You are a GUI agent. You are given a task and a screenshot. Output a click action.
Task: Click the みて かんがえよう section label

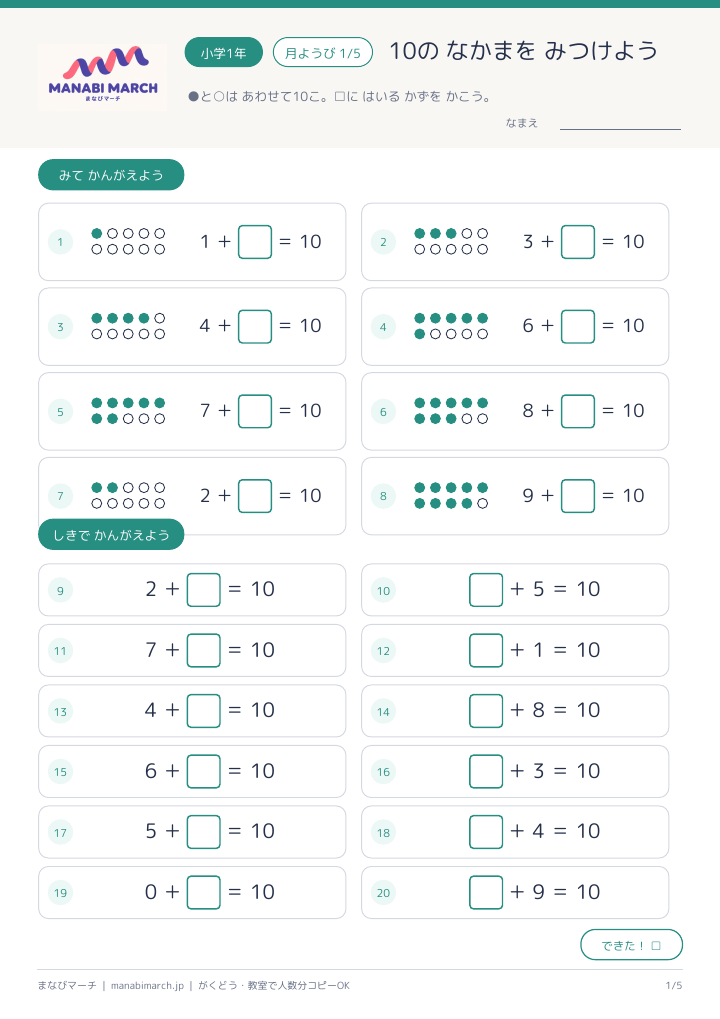[111, 175]
